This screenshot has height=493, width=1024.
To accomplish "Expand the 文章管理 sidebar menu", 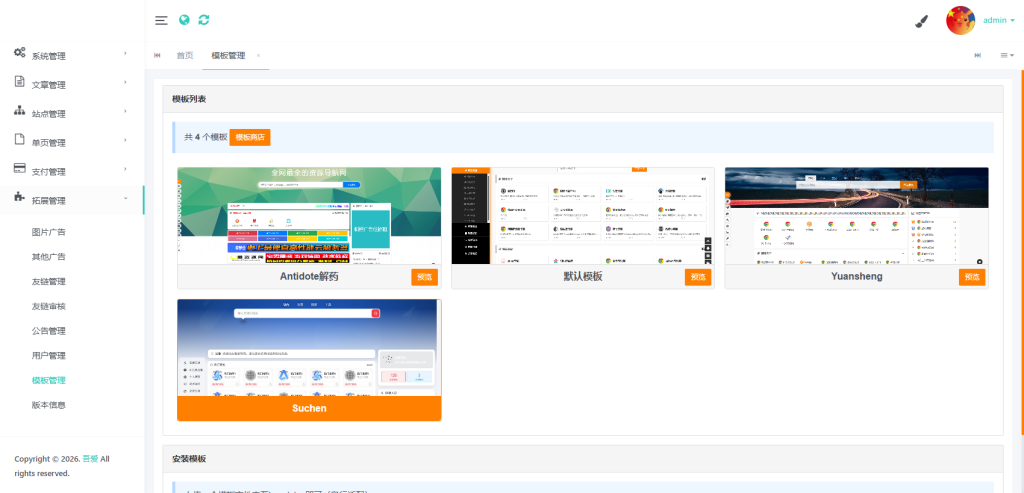I will click(x=72, y=85).
